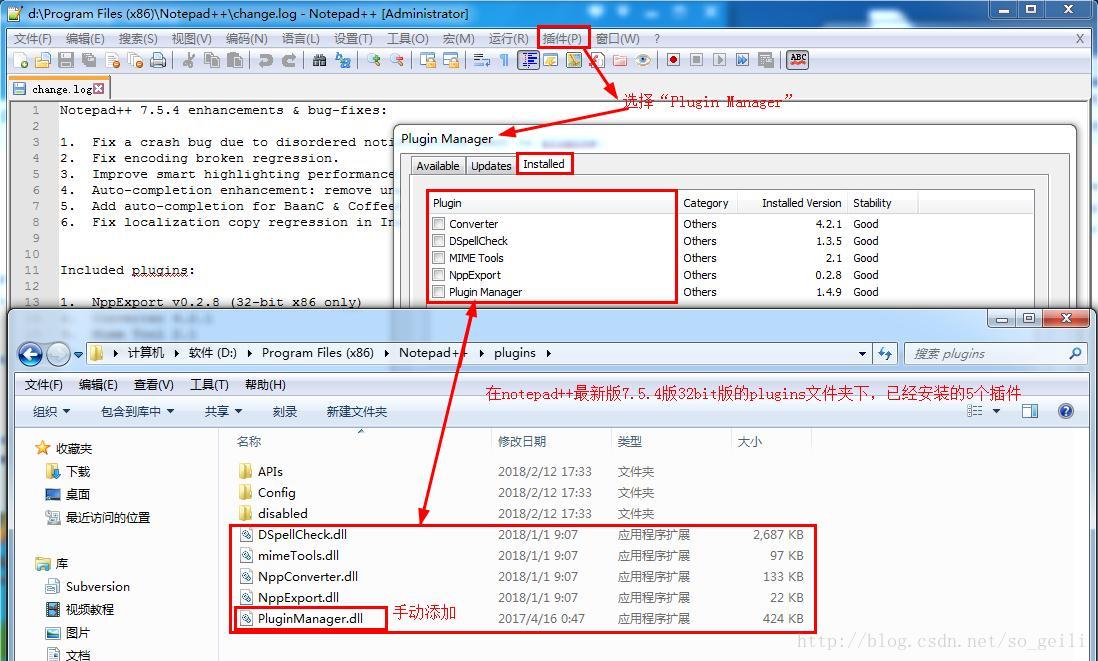Open the address bar history dropdown arrow
Screen dimensions: 1098x661
coord(862,354)
